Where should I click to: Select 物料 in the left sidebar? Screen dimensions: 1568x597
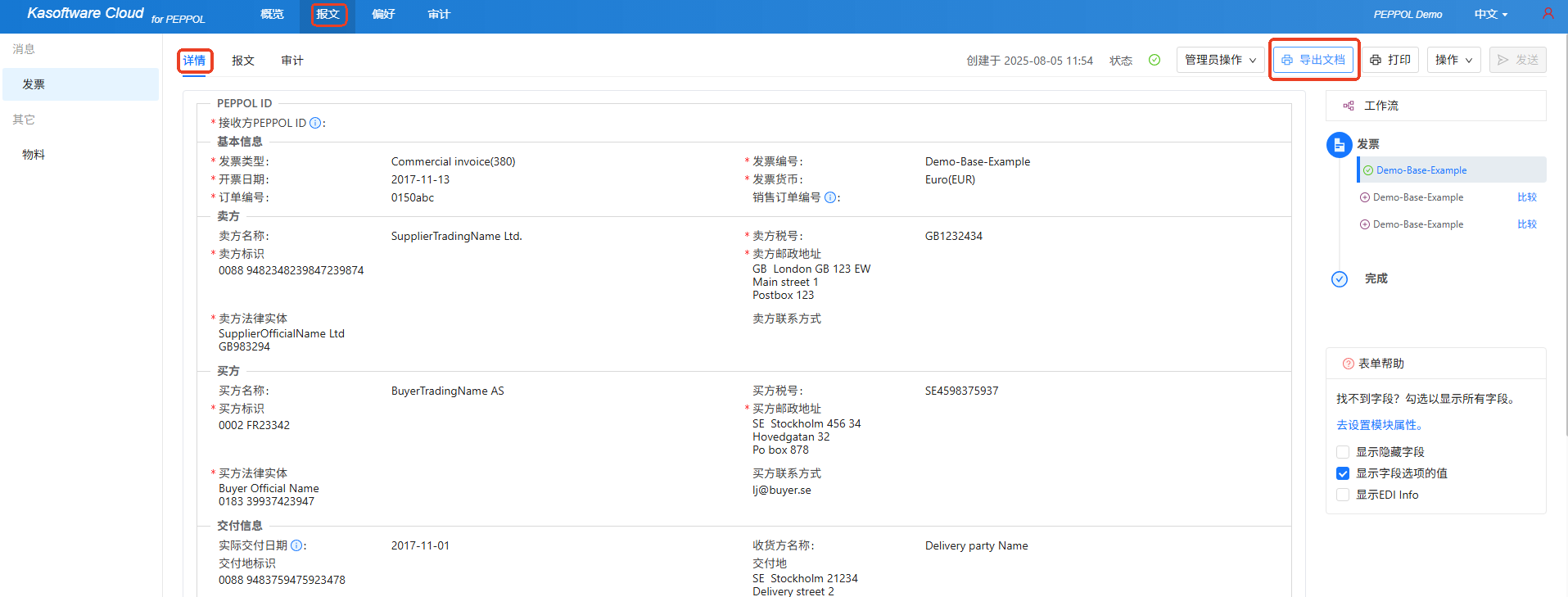click(x=34, y=155)
